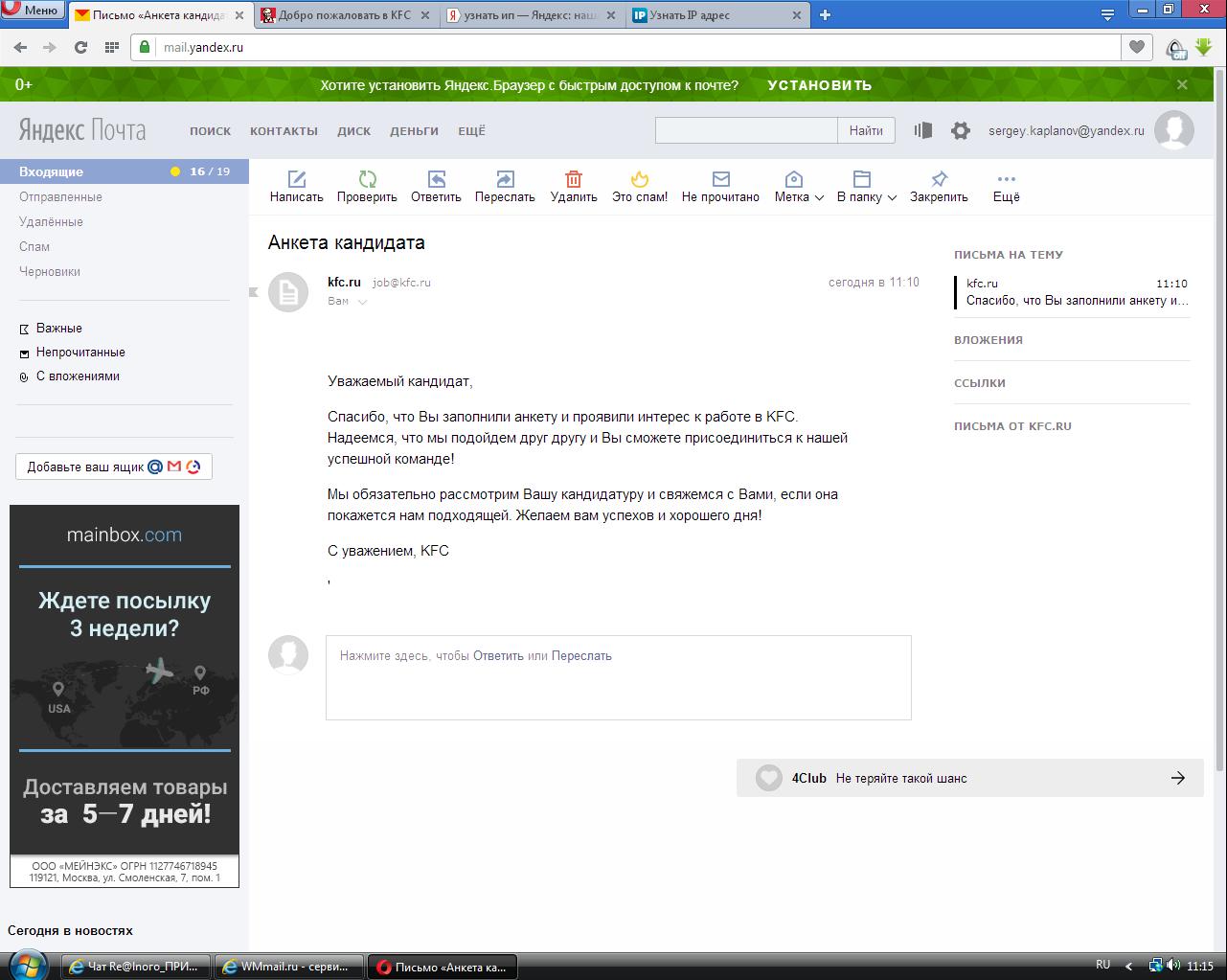The image size is (1227, 980).
Task: Open the Удалённые folder
Action: pyautogui.click(x=51, y=221)
